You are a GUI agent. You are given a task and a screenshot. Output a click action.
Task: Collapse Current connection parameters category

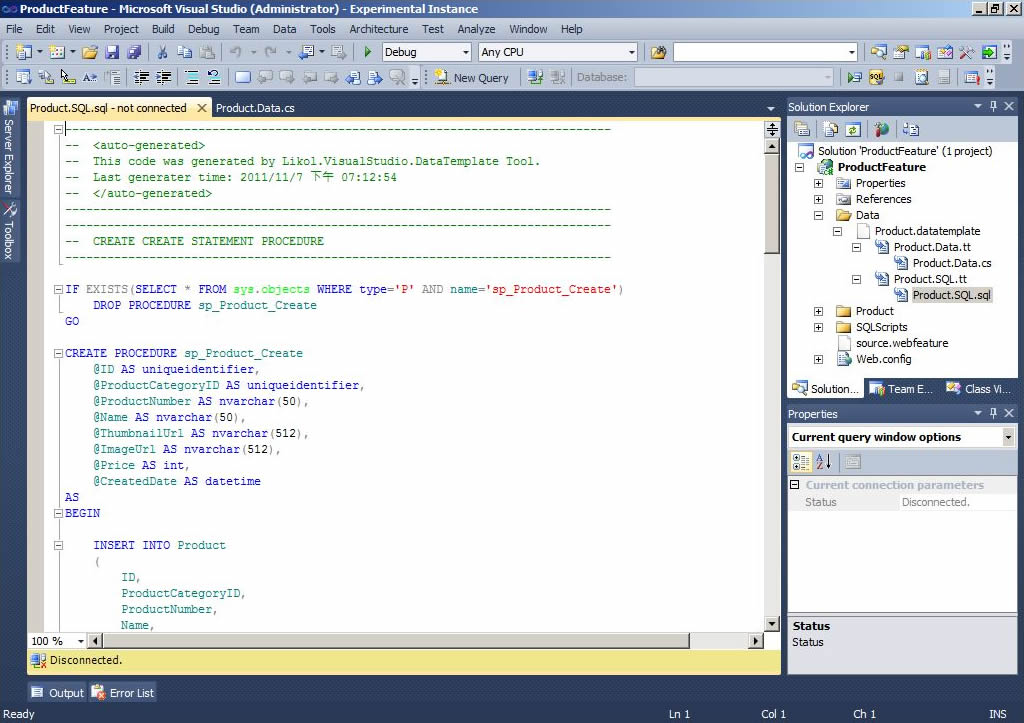pyautogui.click(x=795, y=485)
